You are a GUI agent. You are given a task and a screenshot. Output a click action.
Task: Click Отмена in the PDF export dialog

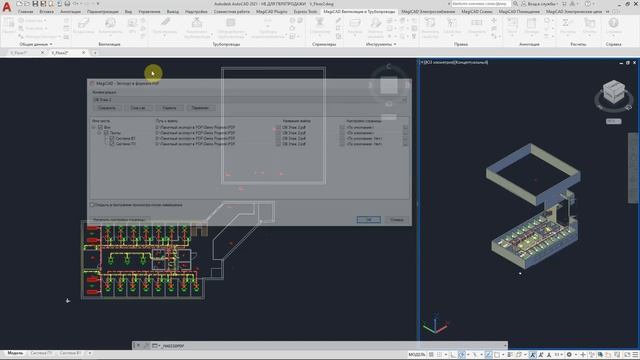(x=396, y=220)
